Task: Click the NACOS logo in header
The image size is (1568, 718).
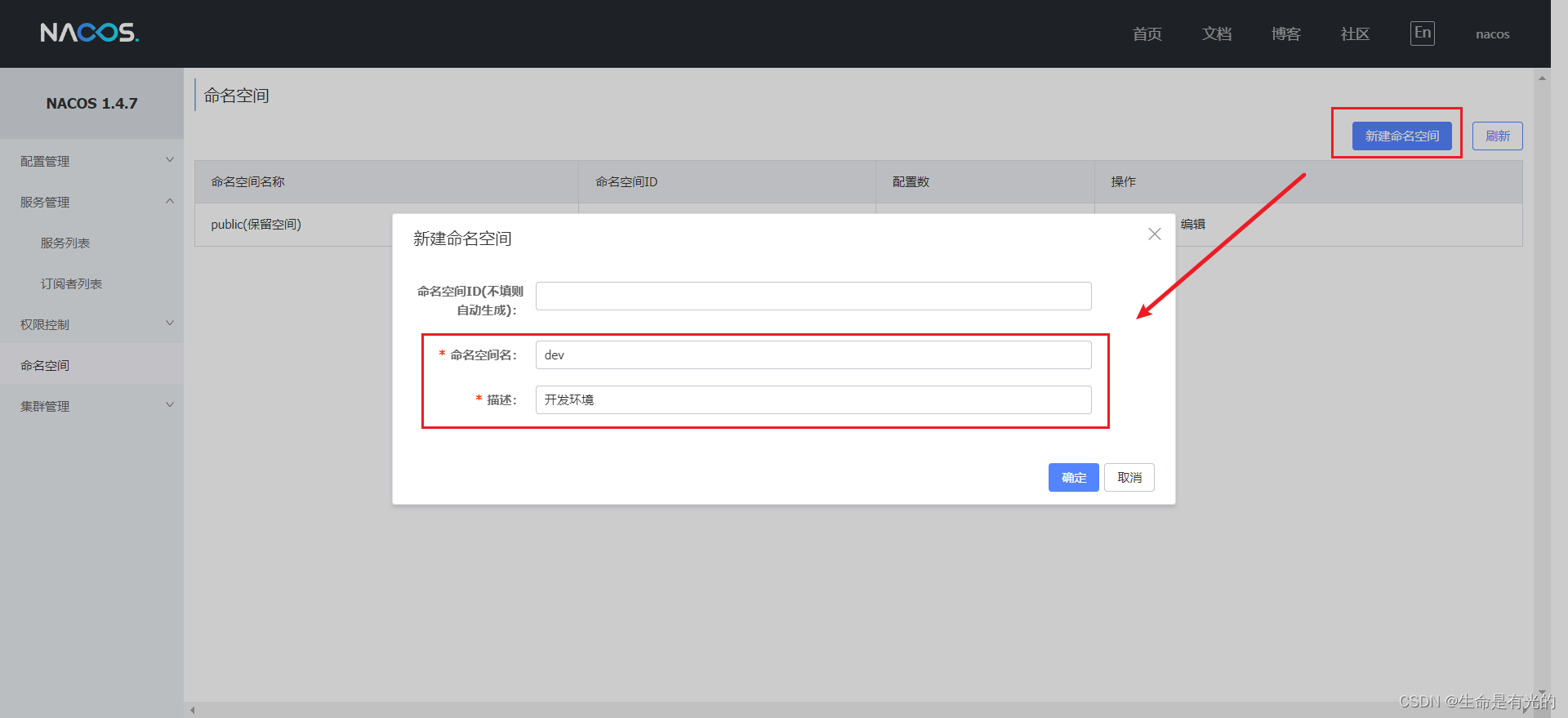Action: pos(90,33)
